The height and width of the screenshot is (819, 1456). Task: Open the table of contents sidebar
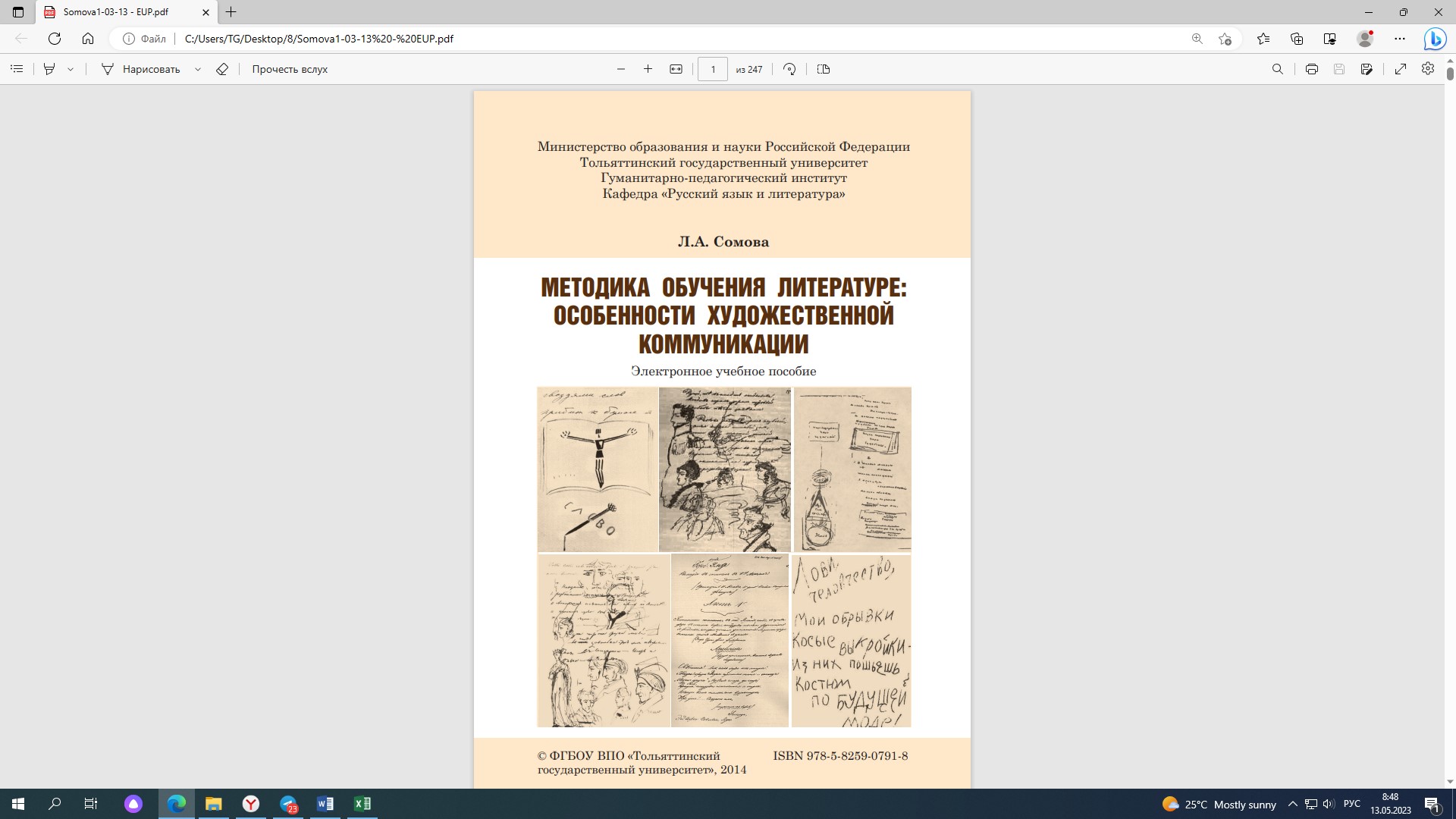[x=17, y=69]
